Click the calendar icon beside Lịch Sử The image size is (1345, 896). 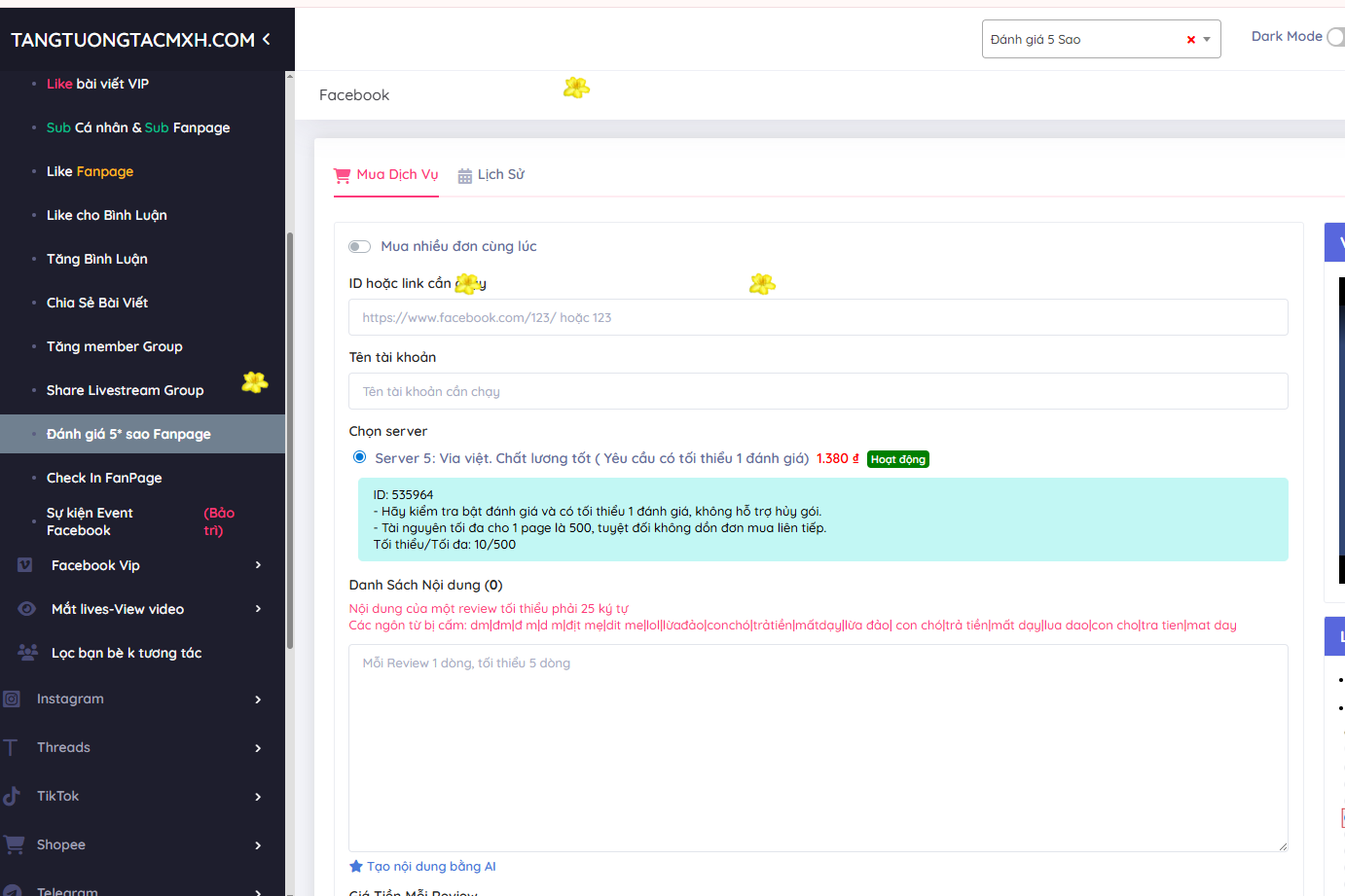[465, 176]
